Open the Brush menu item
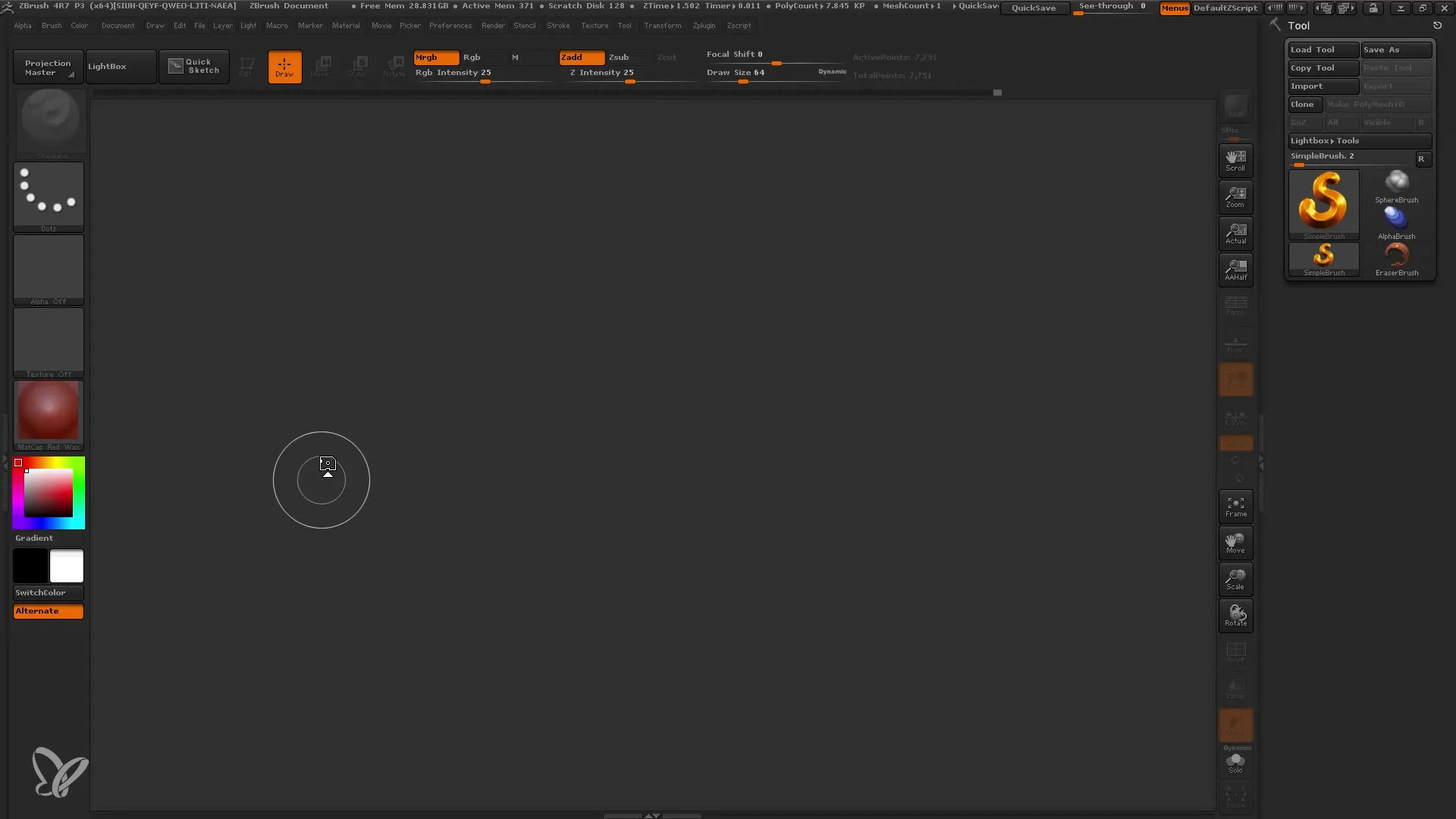Viewport: 1456px width, 819px height. 51,25
